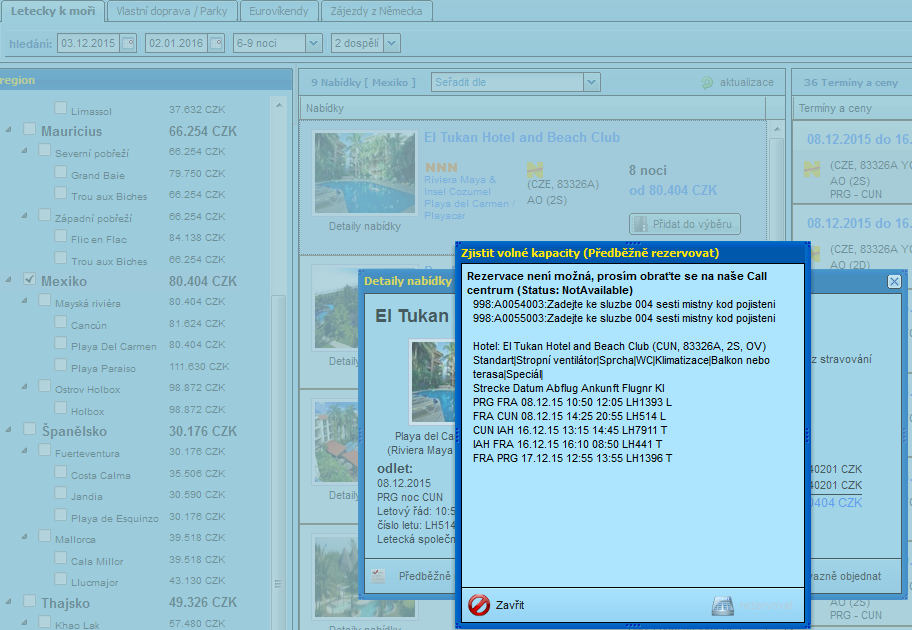Check the Mauricius checkbox
This screenshot has width=912, height=630.
[x=29, y=129]
